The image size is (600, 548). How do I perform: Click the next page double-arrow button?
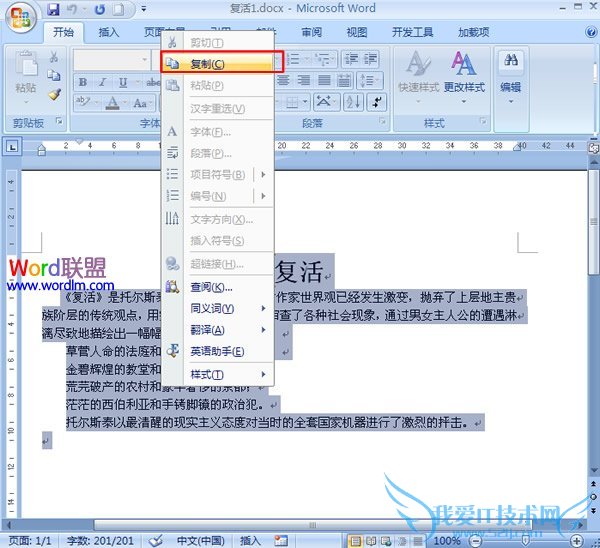click(x=594, y=510)
